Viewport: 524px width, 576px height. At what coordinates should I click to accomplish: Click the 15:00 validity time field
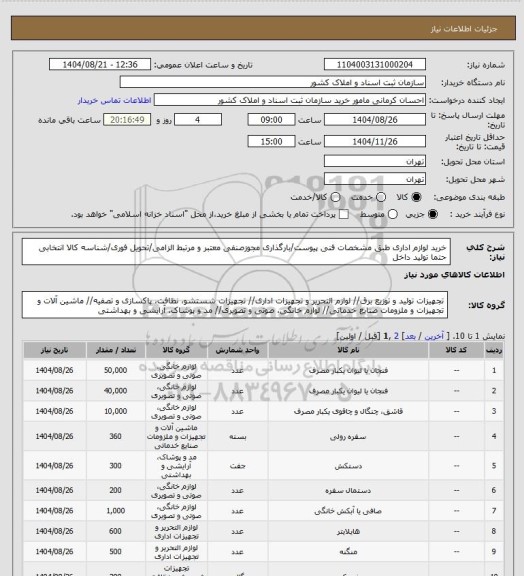[x=271, y=141]
